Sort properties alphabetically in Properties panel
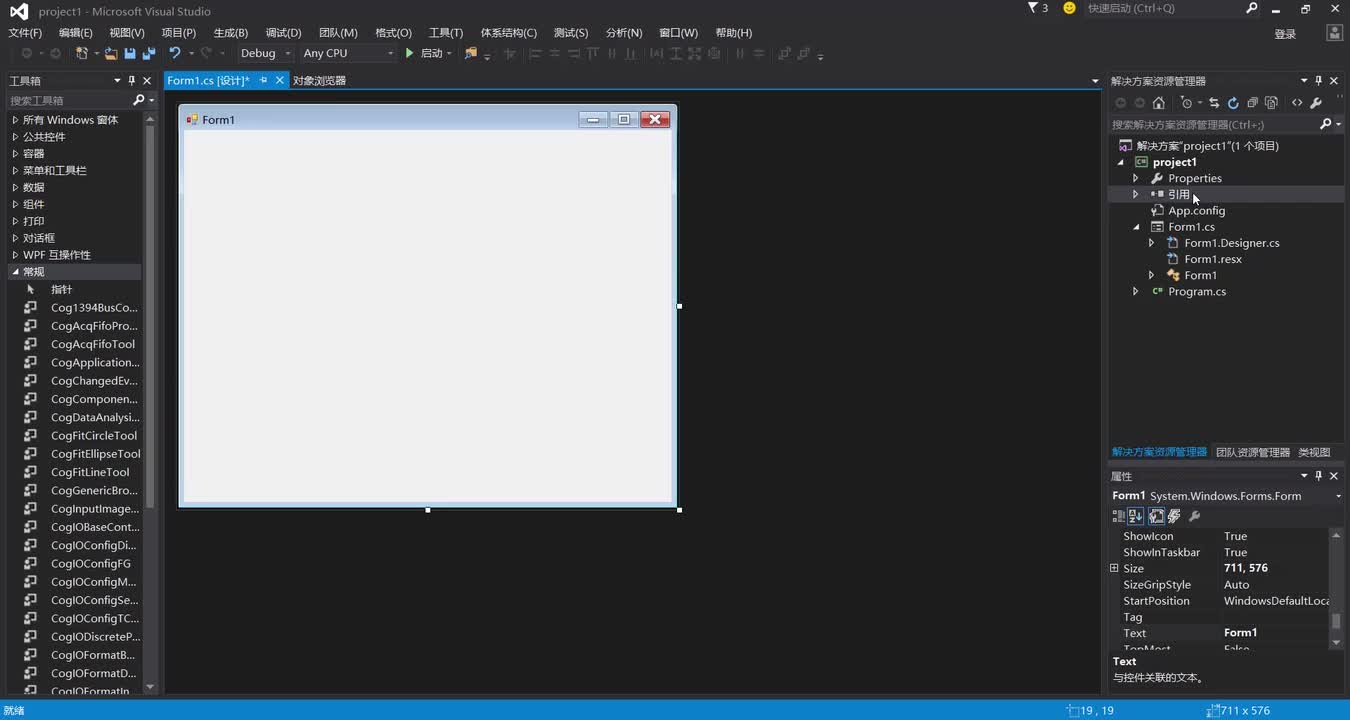The width and height of the screenshot is (1350, 720). point(1136,516)
